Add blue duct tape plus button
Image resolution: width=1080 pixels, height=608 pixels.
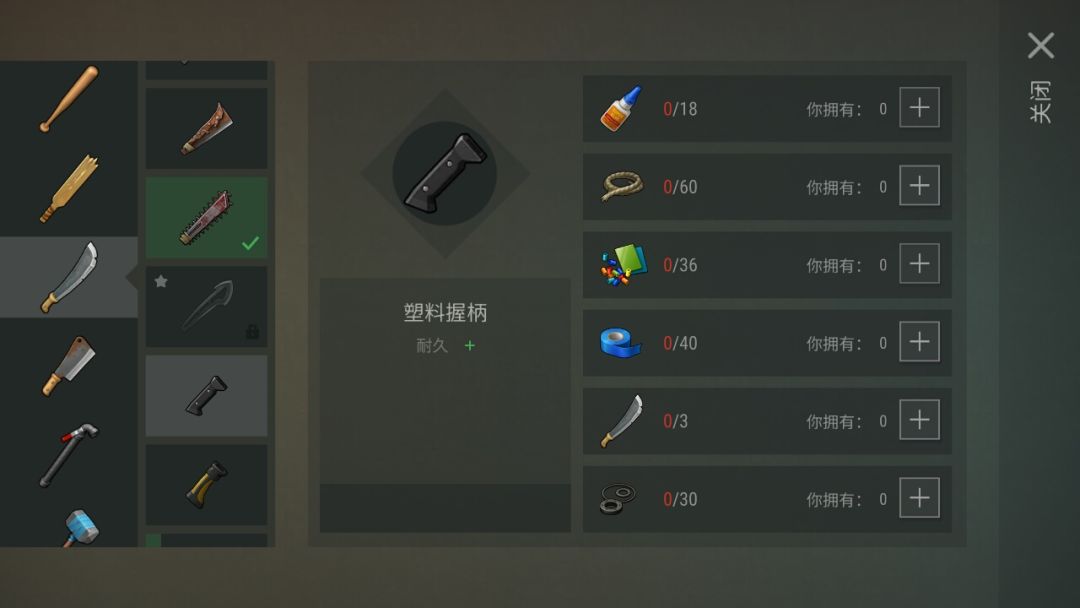[920, 342]
